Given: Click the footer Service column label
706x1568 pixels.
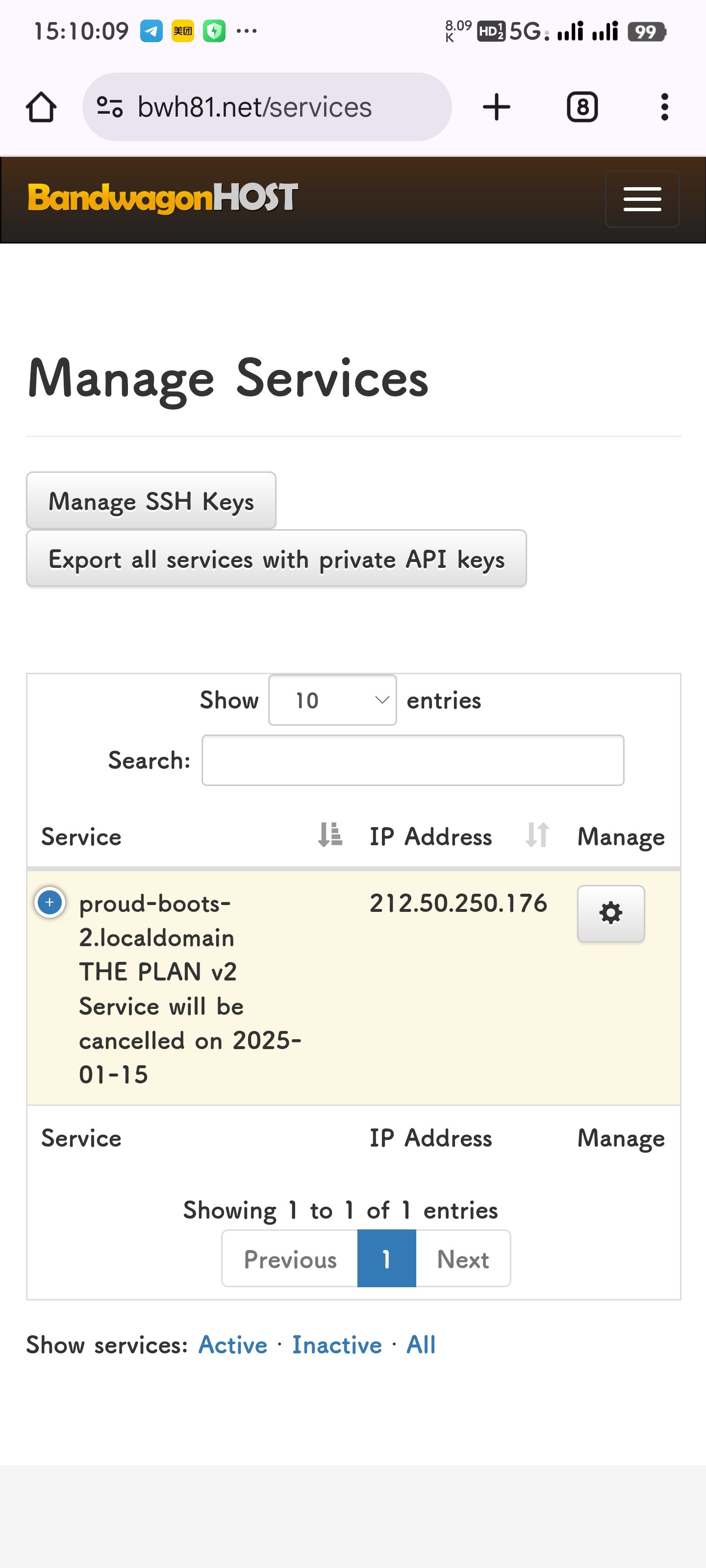Looking at the screenshot, I should 81,1138.
